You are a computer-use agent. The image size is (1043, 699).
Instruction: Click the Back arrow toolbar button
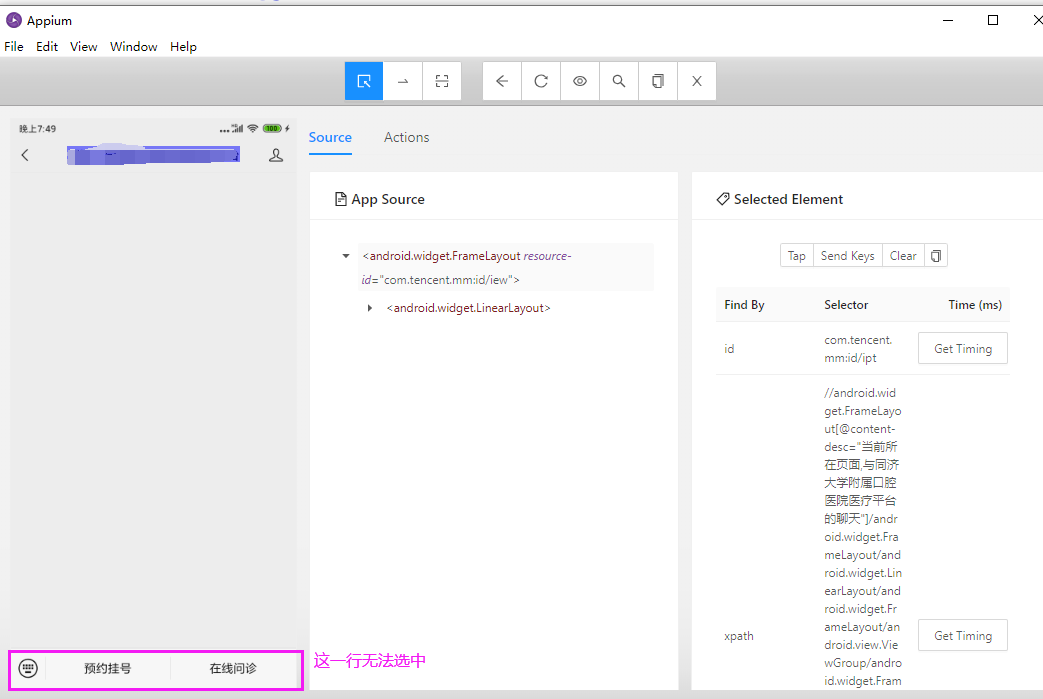click(502, 81)
